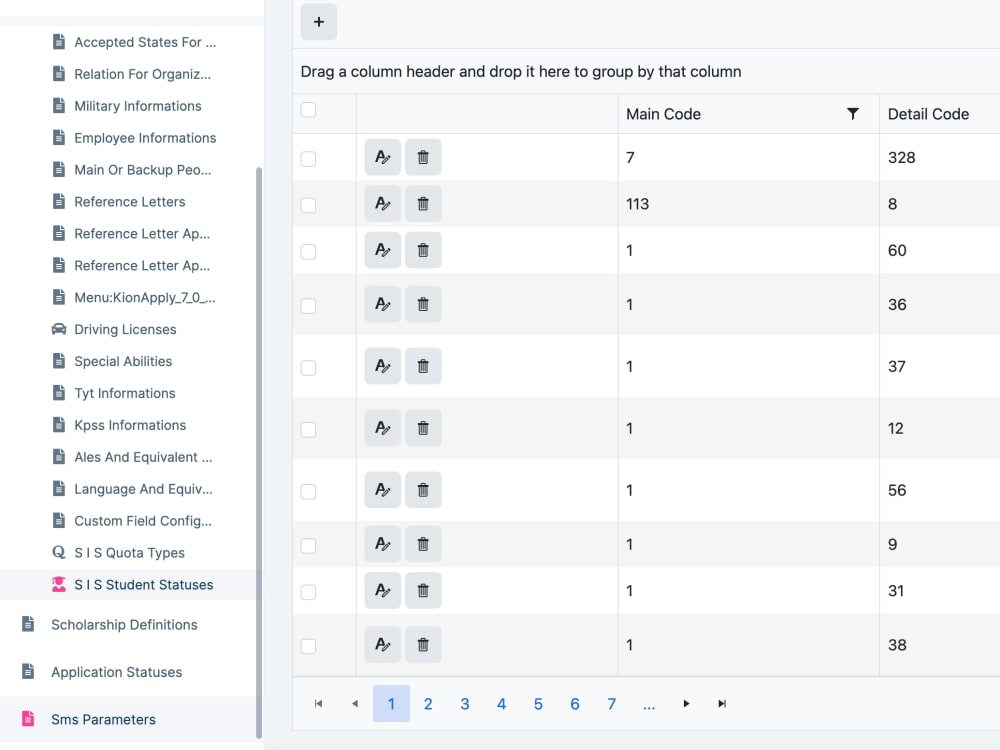
Task: Delete the row with Detail Code 56
Action: [423, 490]
